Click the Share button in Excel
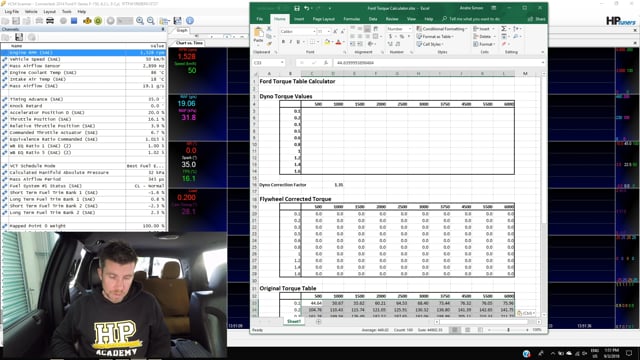The height and width of the screenshot is (360, 640). click(536, 19)
